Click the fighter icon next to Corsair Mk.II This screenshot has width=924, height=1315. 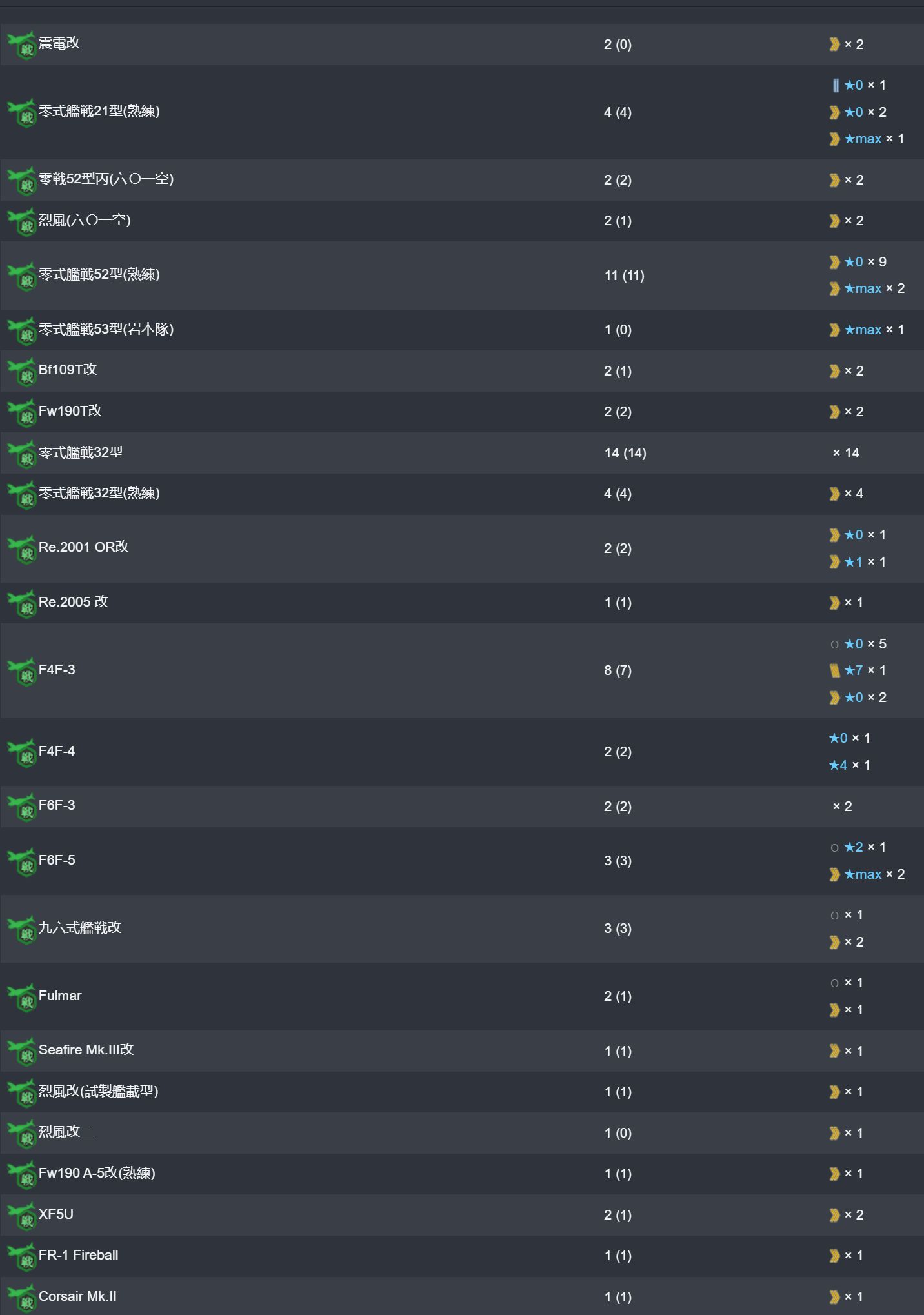pyautogui.click(x=22, y=1298)
